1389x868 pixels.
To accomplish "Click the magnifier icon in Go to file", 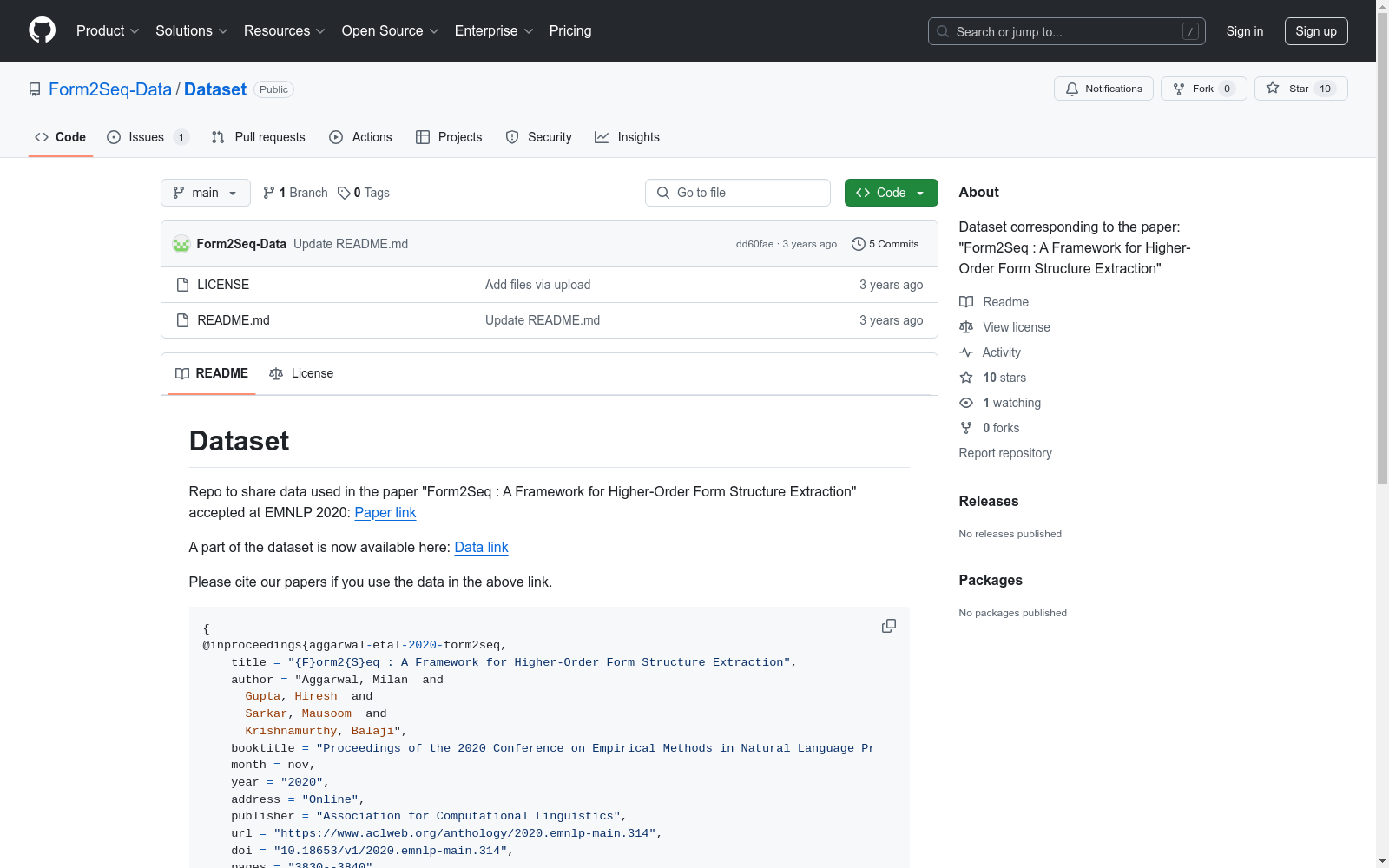I will (x=663, y=193).
